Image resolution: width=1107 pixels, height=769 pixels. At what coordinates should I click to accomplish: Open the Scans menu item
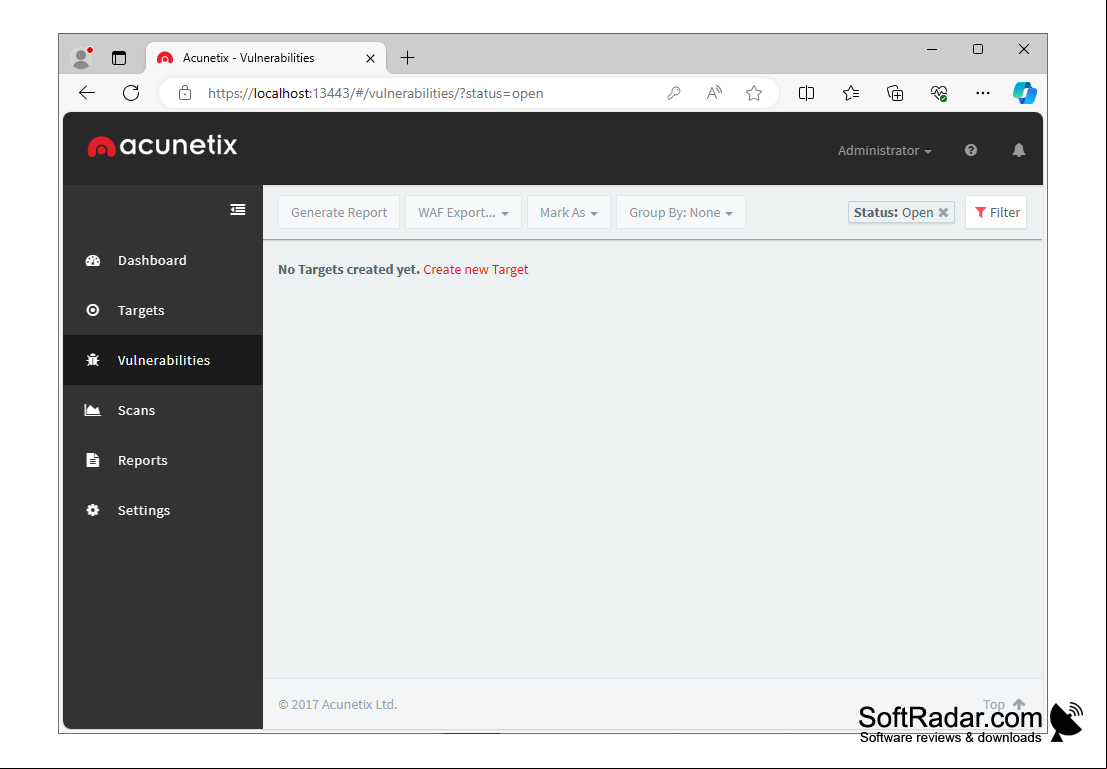point(162,410)
